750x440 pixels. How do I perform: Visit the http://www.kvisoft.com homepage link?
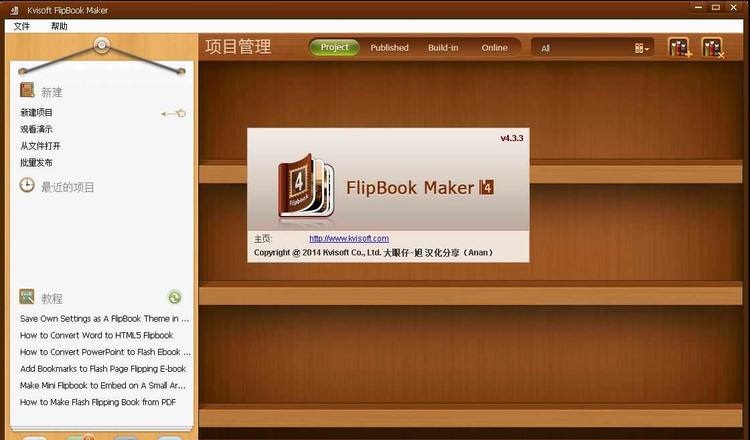tap(349, 238)
